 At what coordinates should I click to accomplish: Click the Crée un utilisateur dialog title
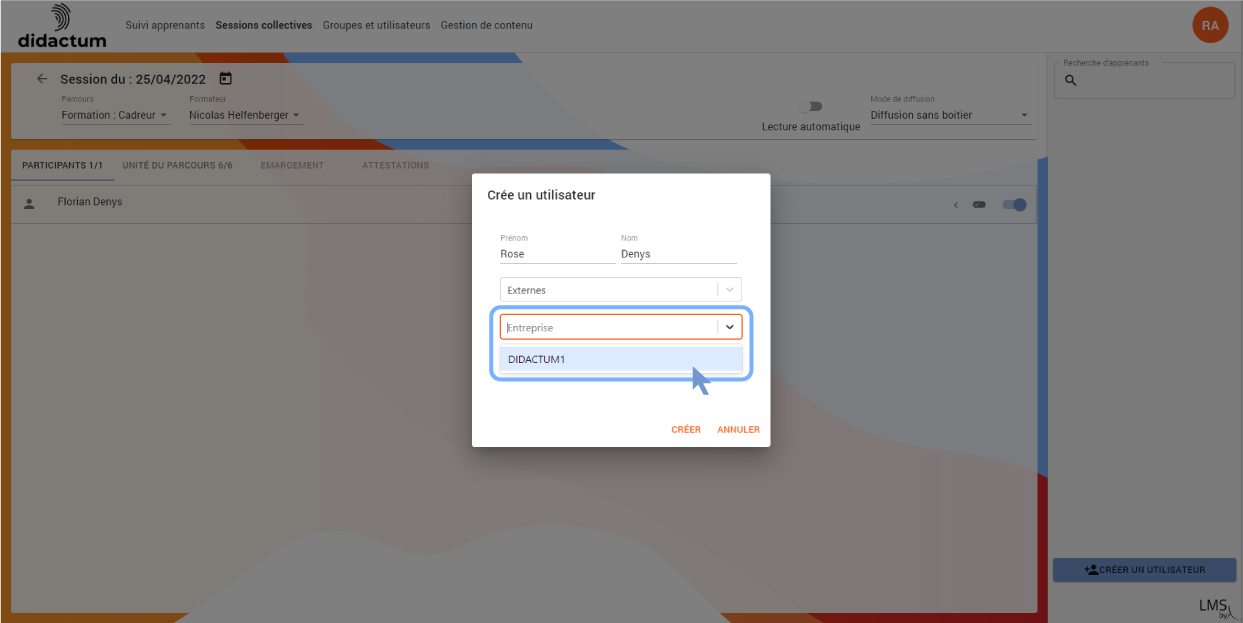point(541,195)
